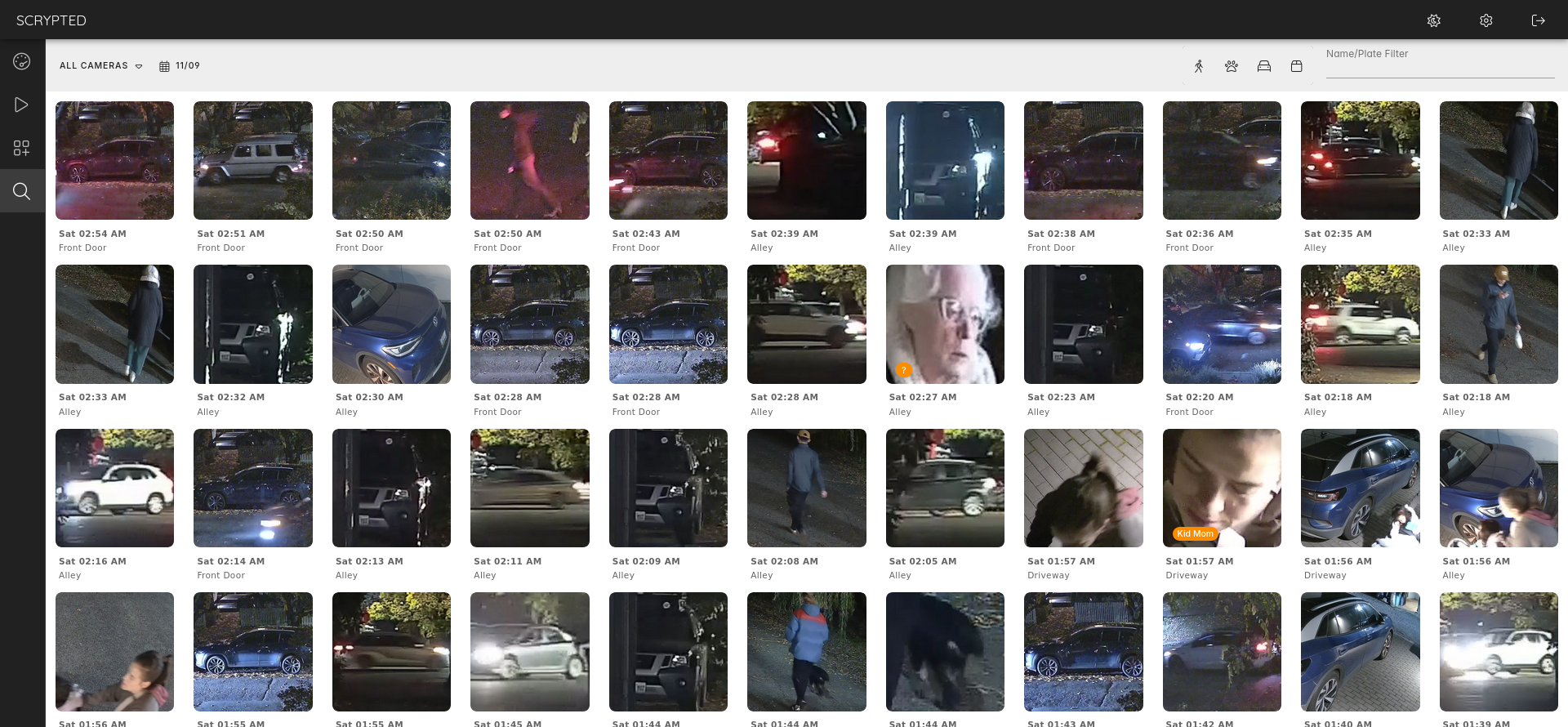
Task: Open the dark car thumbnail at 02:50 AM
Action: click(x=391, y=160)
